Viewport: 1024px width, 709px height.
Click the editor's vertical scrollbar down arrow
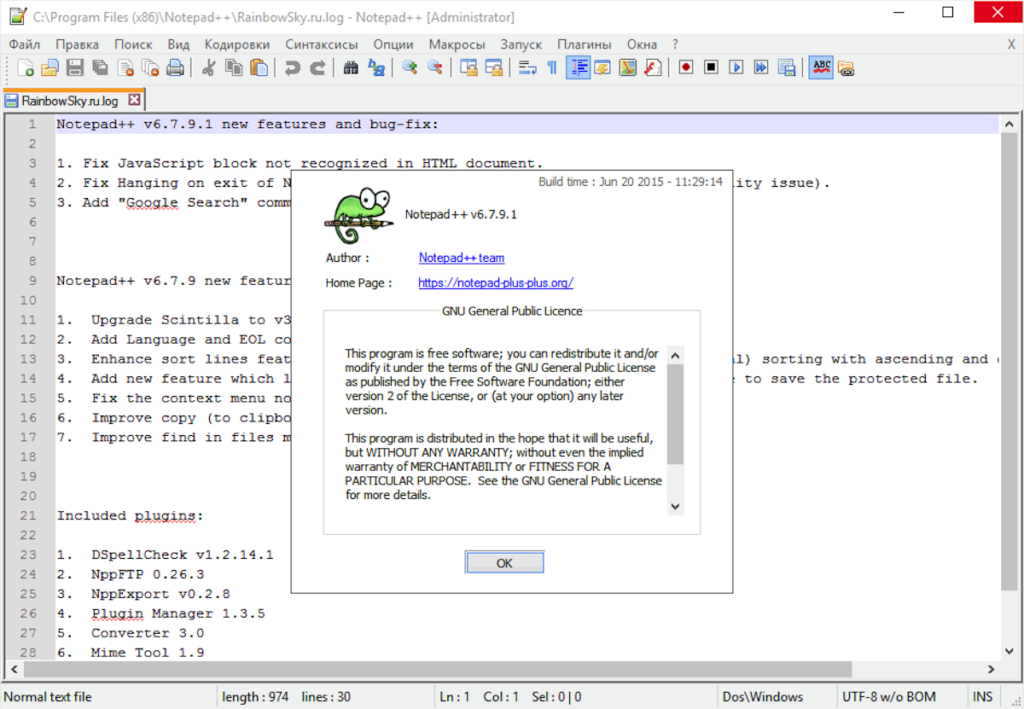click(x=1009, y=651)
